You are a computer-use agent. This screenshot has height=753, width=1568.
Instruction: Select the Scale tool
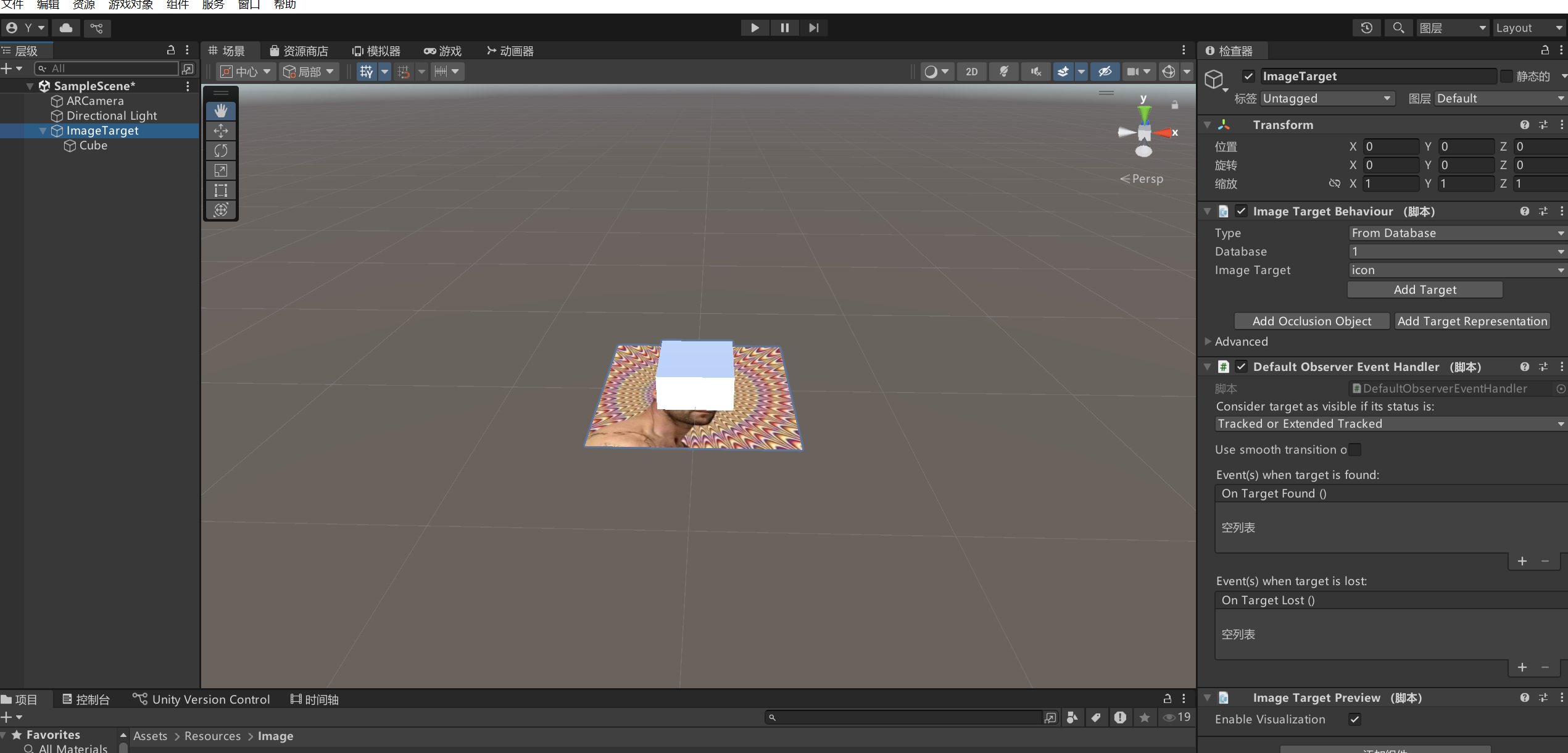click(x=221, y=170)
